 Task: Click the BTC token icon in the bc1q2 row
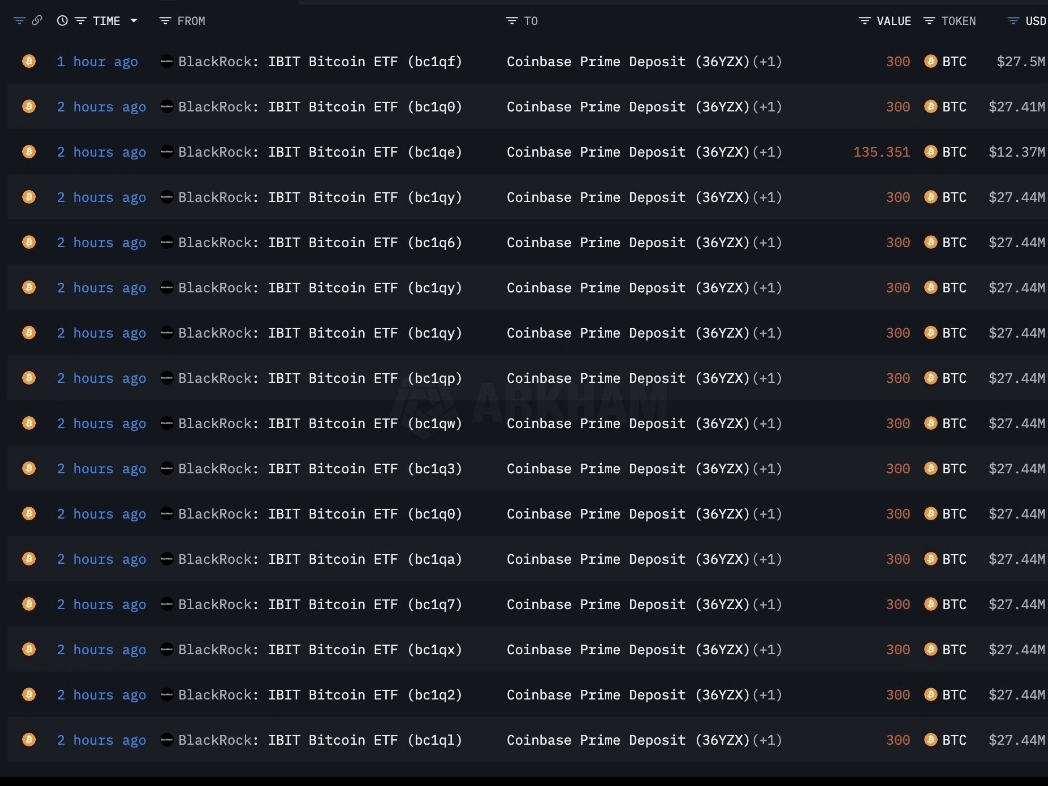[x=930, y=694]
